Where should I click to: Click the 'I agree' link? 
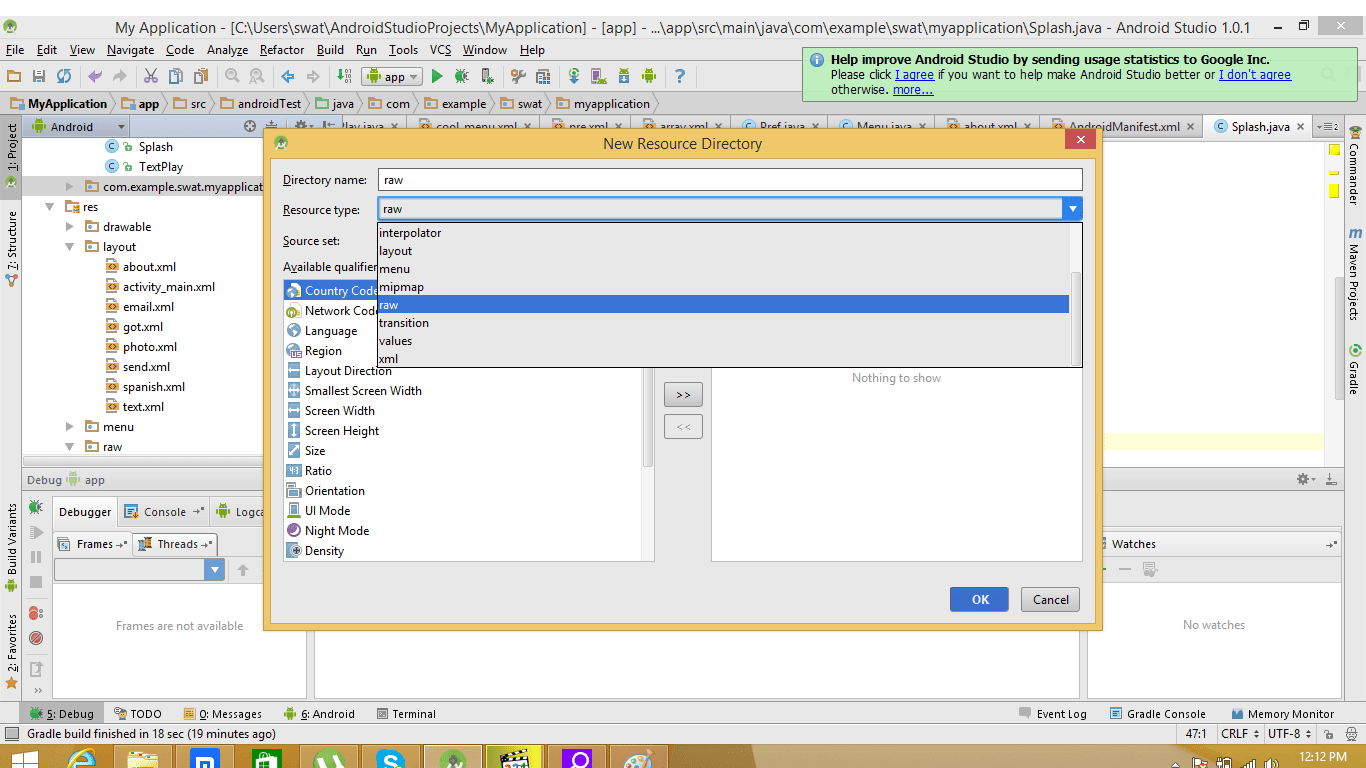coord(914,75)
